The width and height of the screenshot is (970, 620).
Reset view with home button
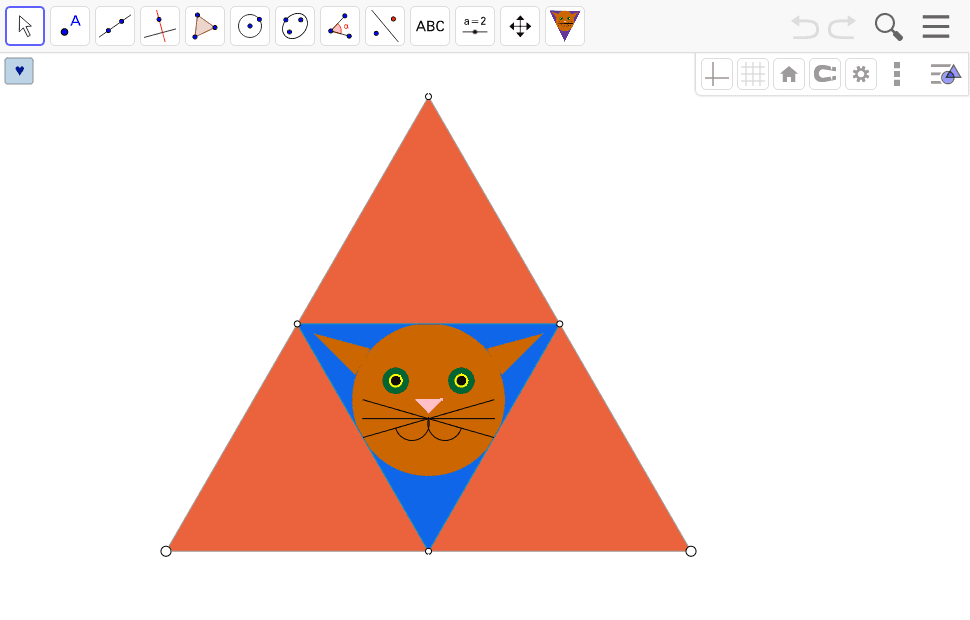click(x=789, y=74)
